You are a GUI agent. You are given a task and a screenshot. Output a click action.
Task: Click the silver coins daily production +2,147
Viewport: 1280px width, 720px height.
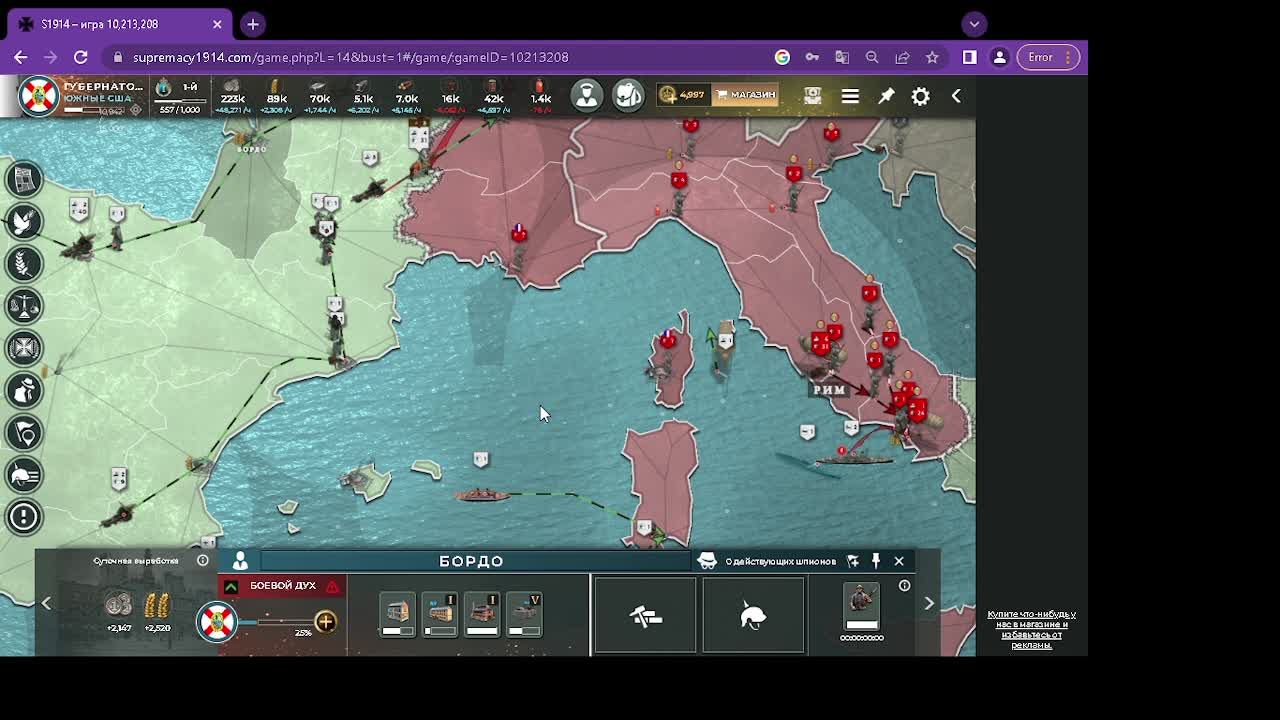pyautogui.click(x=119, y=612)
